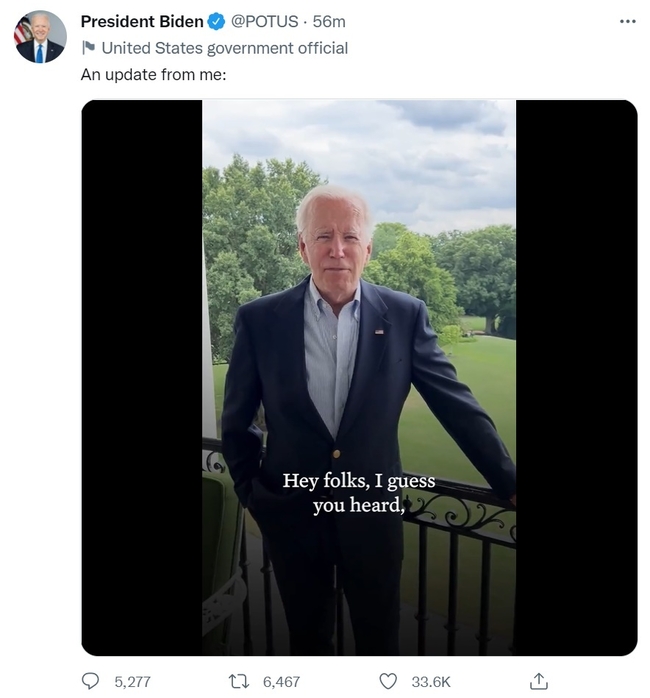Click the @POTUS handle
Viewport: 650px width, 698px height.
[265, 21]
